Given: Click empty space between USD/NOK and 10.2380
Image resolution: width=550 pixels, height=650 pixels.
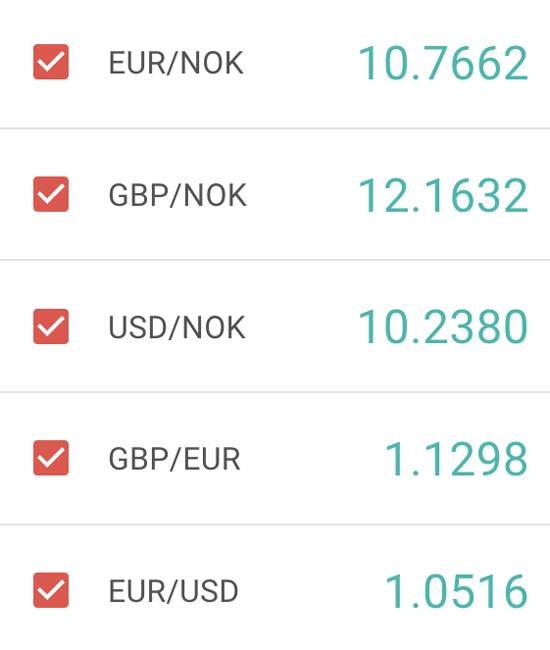Looking at the screenshot, I should pos(302,327).
